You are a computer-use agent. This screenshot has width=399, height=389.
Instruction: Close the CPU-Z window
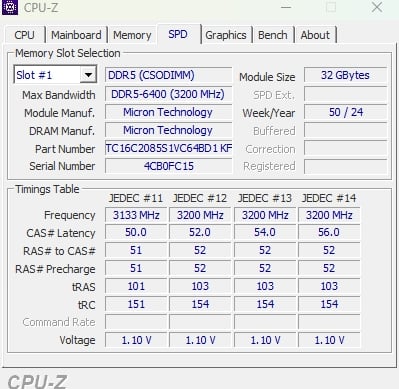[377, 7]
